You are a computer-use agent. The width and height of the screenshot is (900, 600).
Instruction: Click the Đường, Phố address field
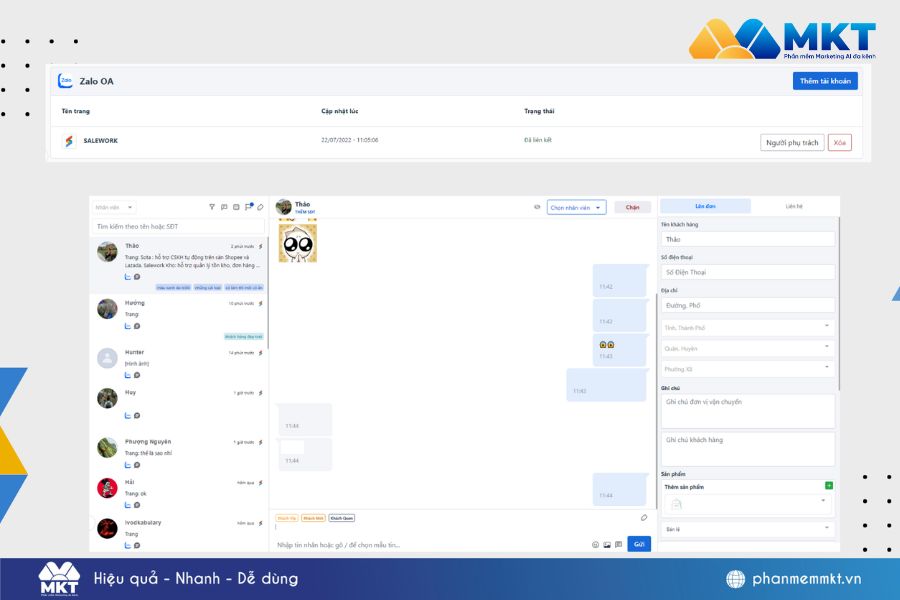point(748,305)
